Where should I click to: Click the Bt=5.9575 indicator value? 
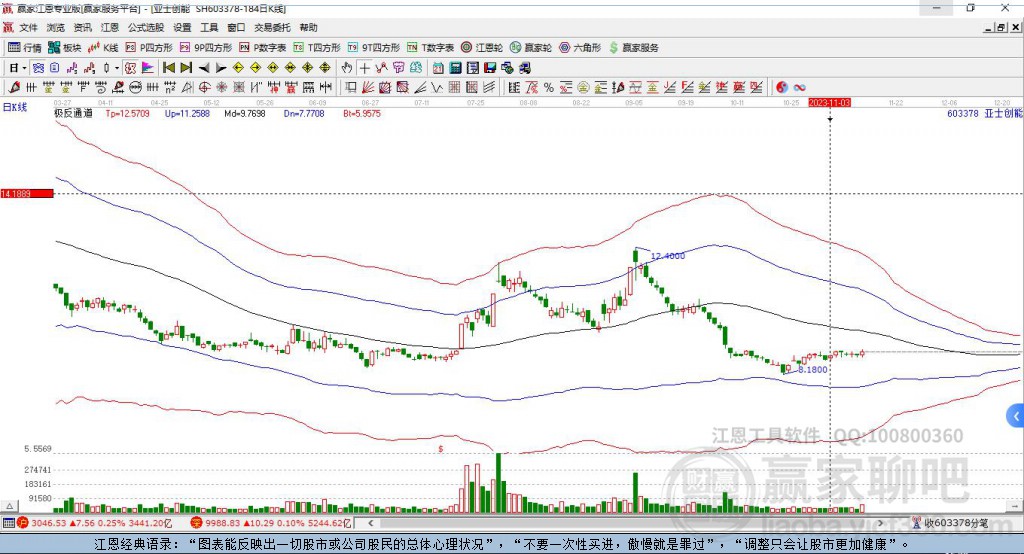coord(362,114)
